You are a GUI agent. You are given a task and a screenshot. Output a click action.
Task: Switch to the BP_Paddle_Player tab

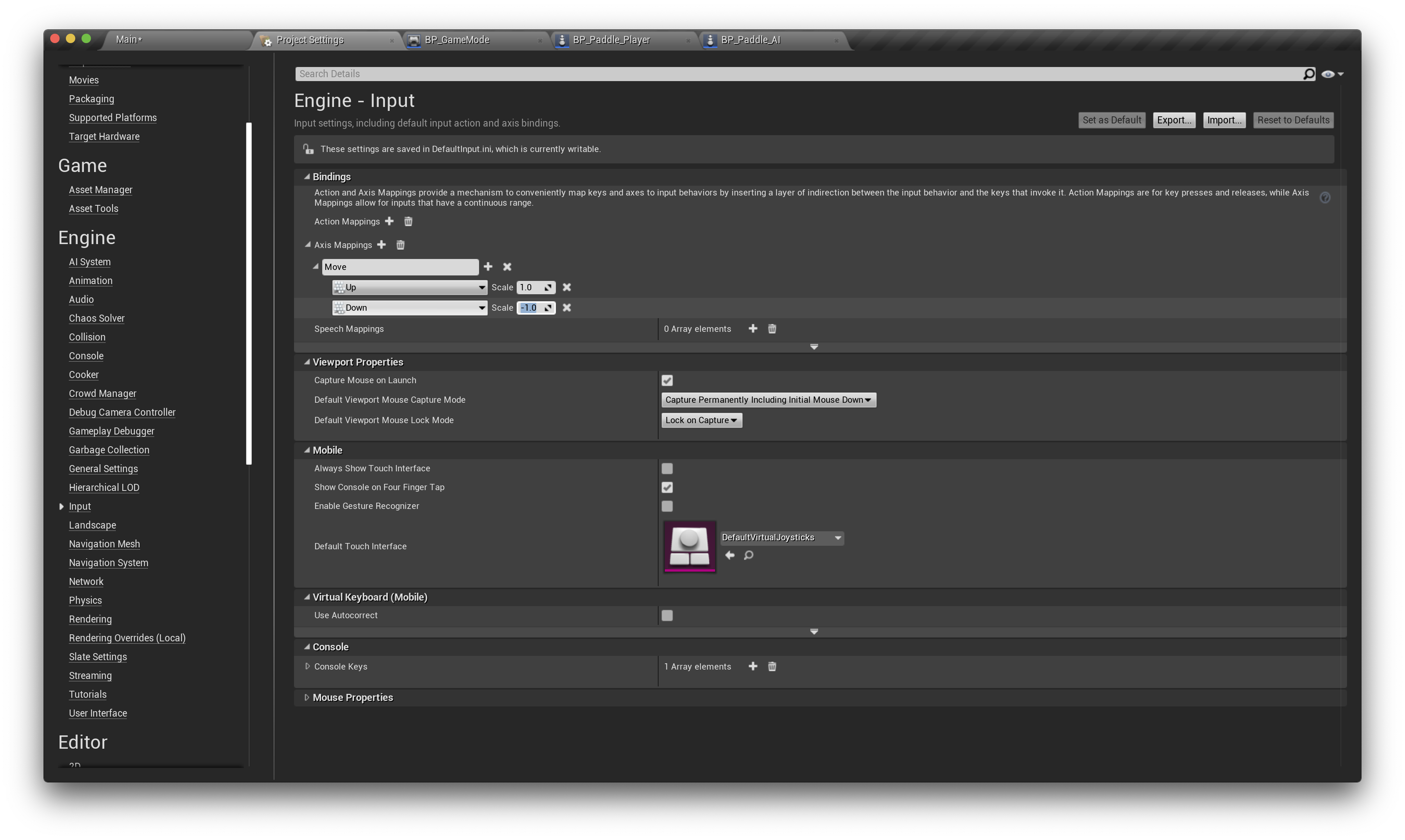point(611,40)
